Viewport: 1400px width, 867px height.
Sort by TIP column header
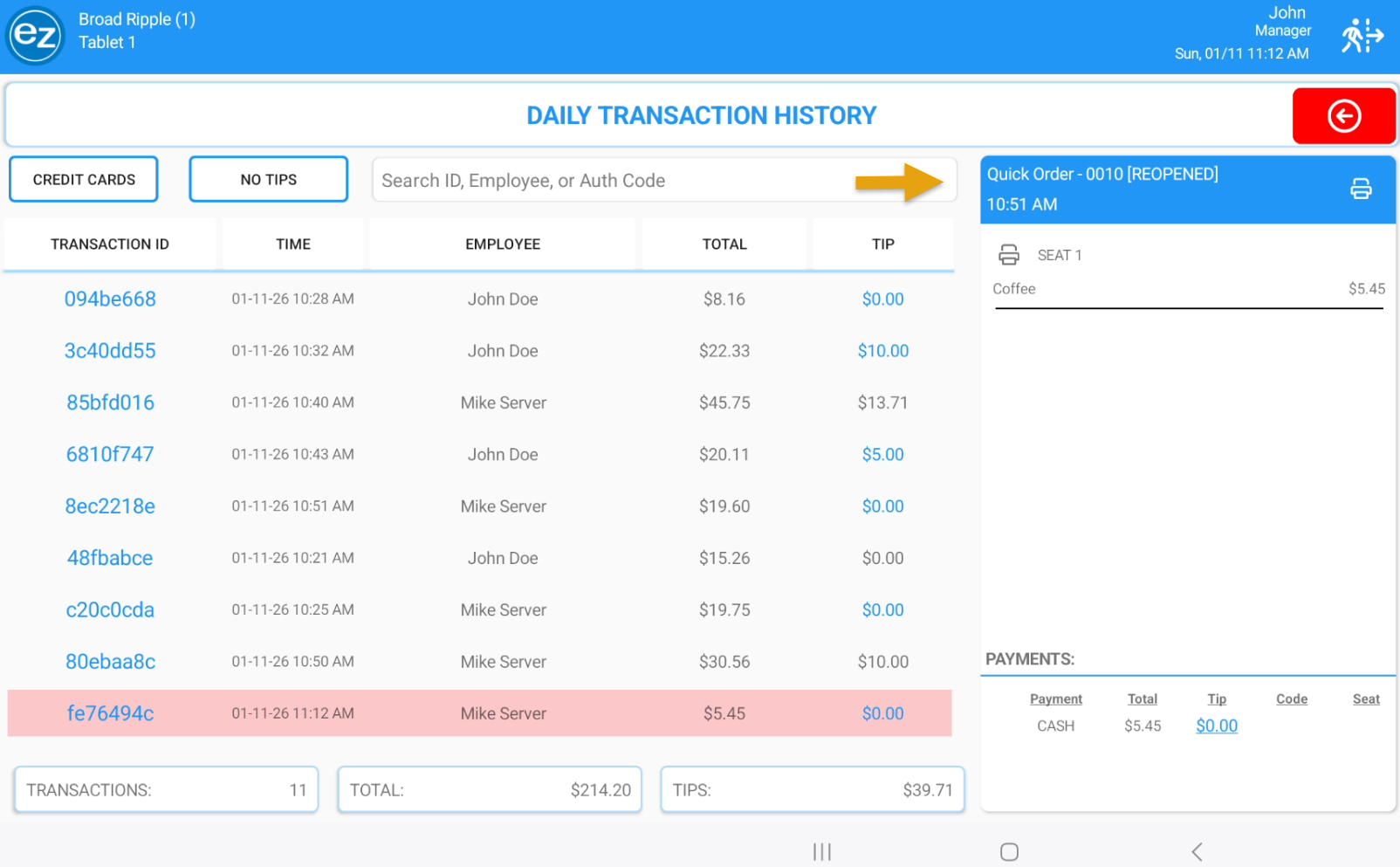pos(883,244)
